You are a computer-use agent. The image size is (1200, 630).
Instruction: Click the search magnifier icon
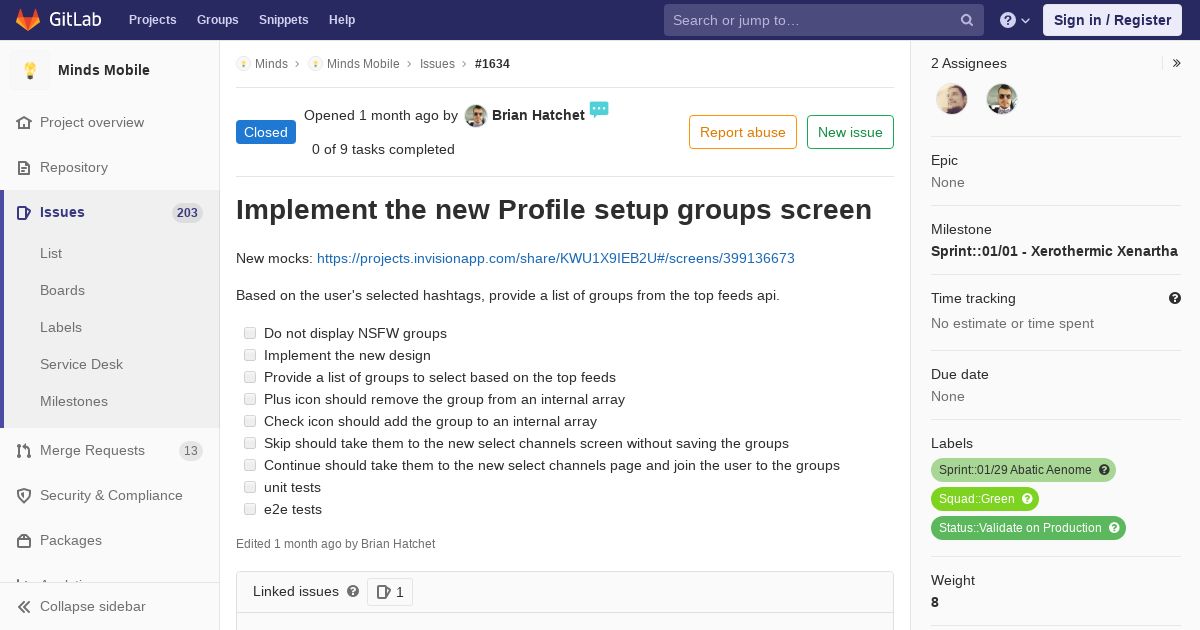[967, 20]
